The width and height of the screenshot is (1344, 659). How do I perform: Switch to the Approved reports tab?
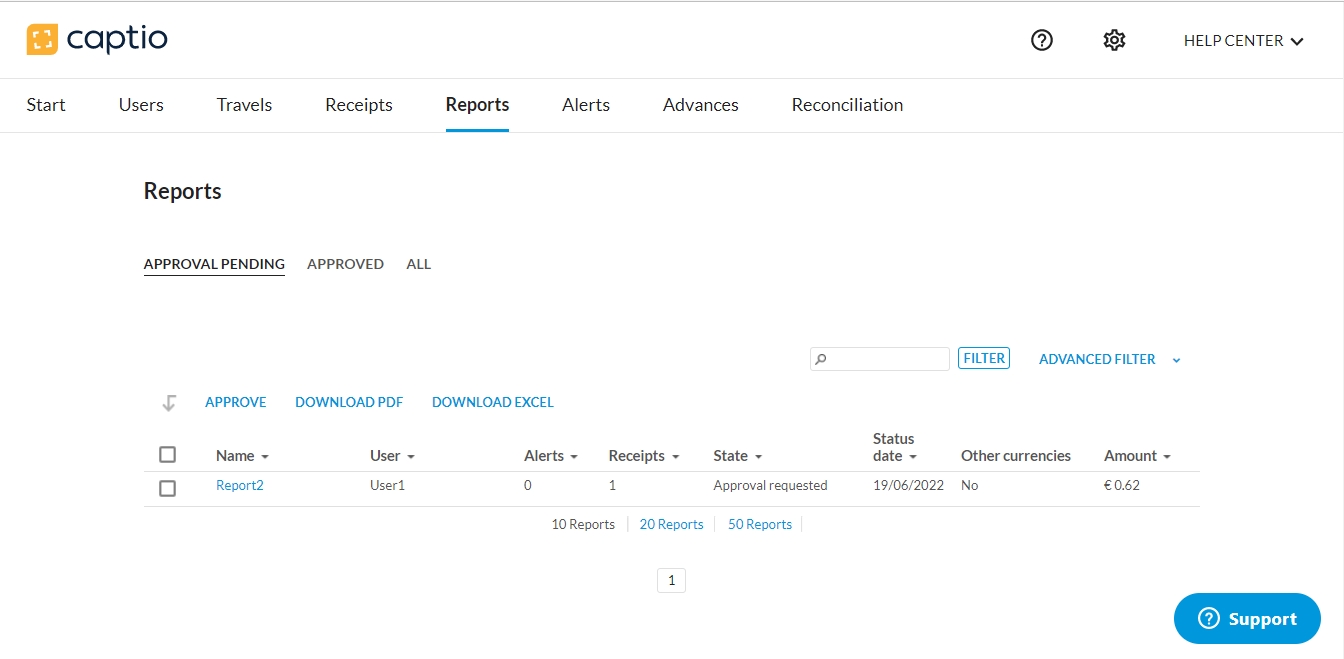(345, 264)
